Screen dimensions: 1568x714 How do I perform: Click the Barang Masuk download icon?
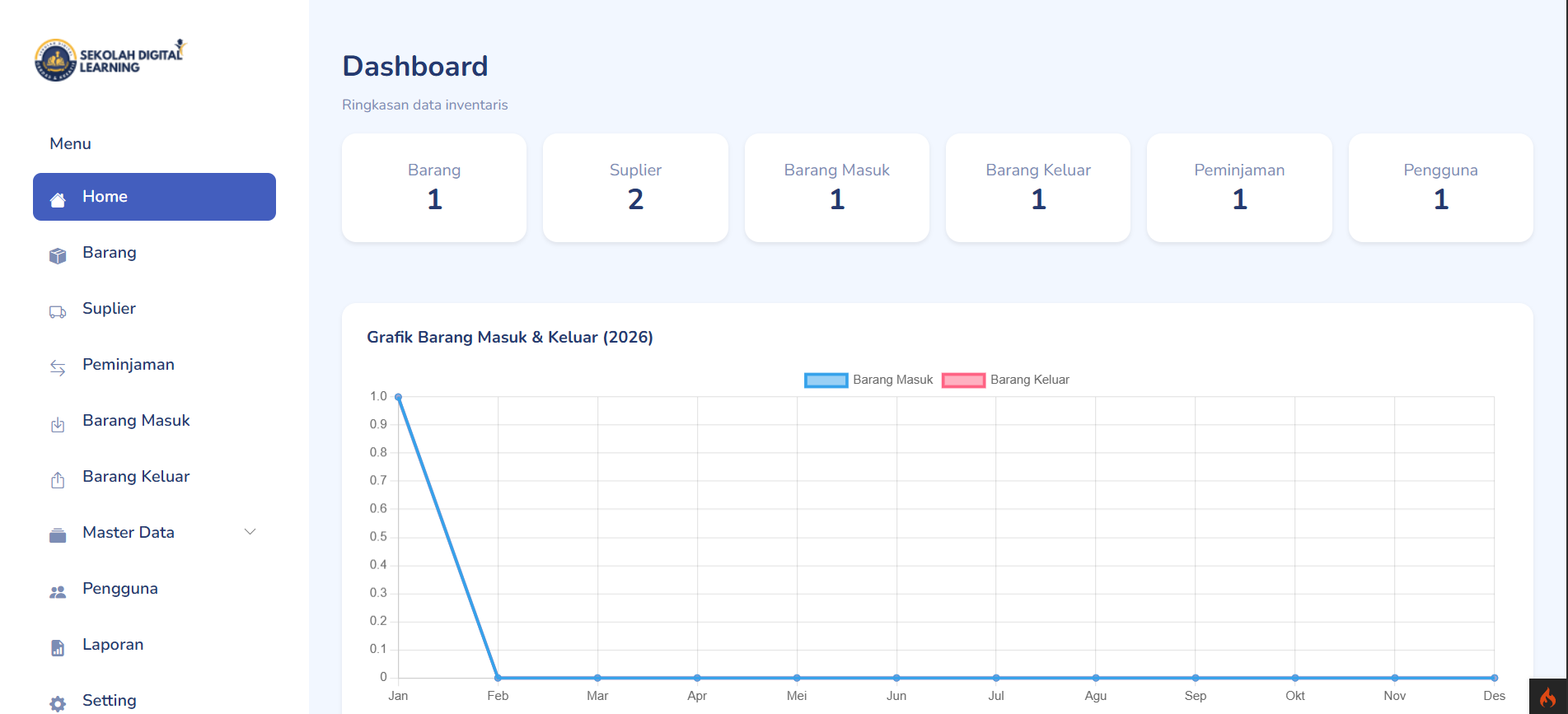point(58,424)
